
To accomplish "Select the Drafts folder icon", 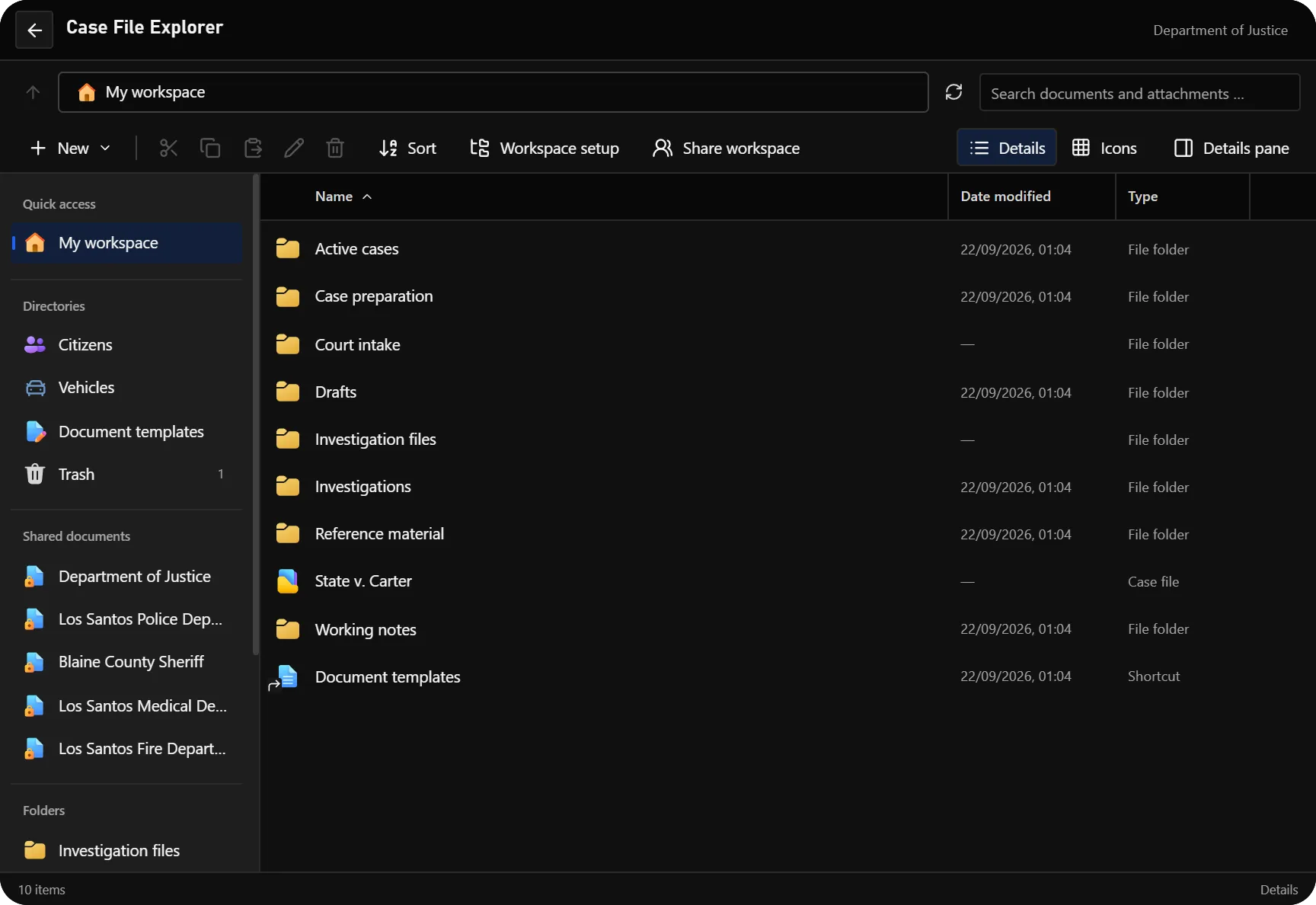I will [288, 392].
